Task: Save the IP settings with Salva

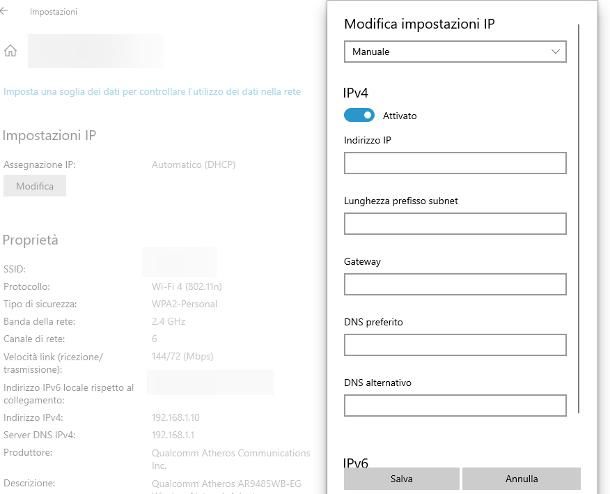Action: 401,479
